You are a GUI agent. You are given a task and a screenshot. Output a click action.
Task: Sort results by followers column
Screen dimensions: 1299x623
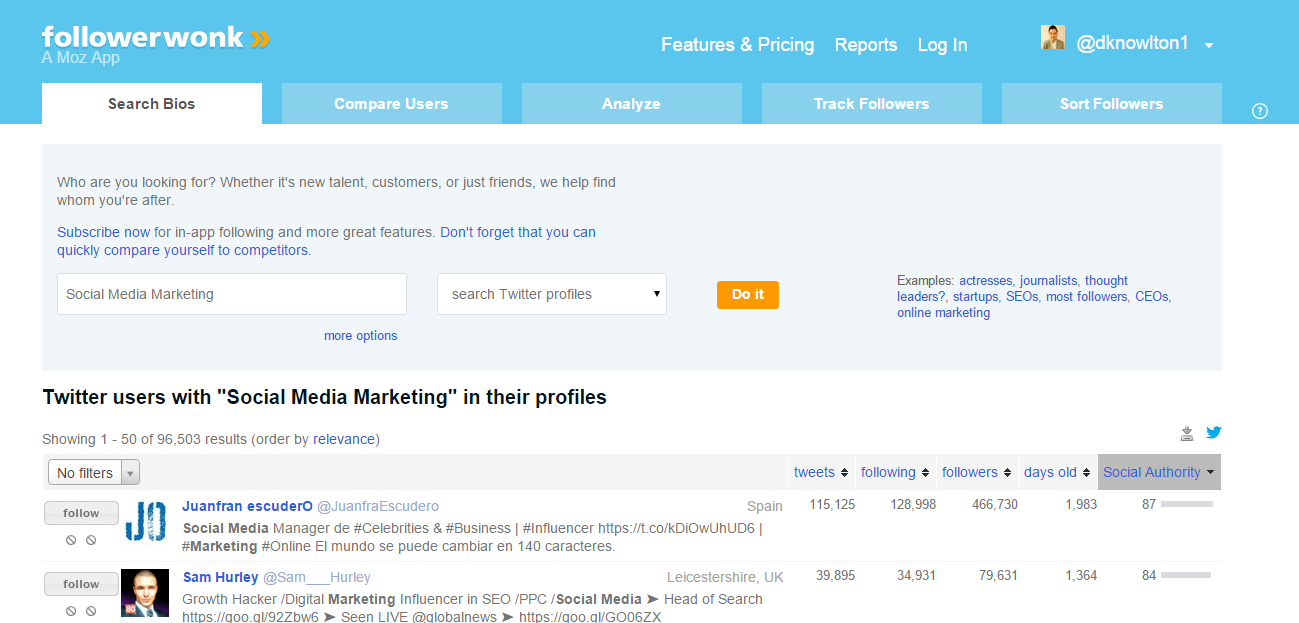pyautogui.click(x=977, y=472)
